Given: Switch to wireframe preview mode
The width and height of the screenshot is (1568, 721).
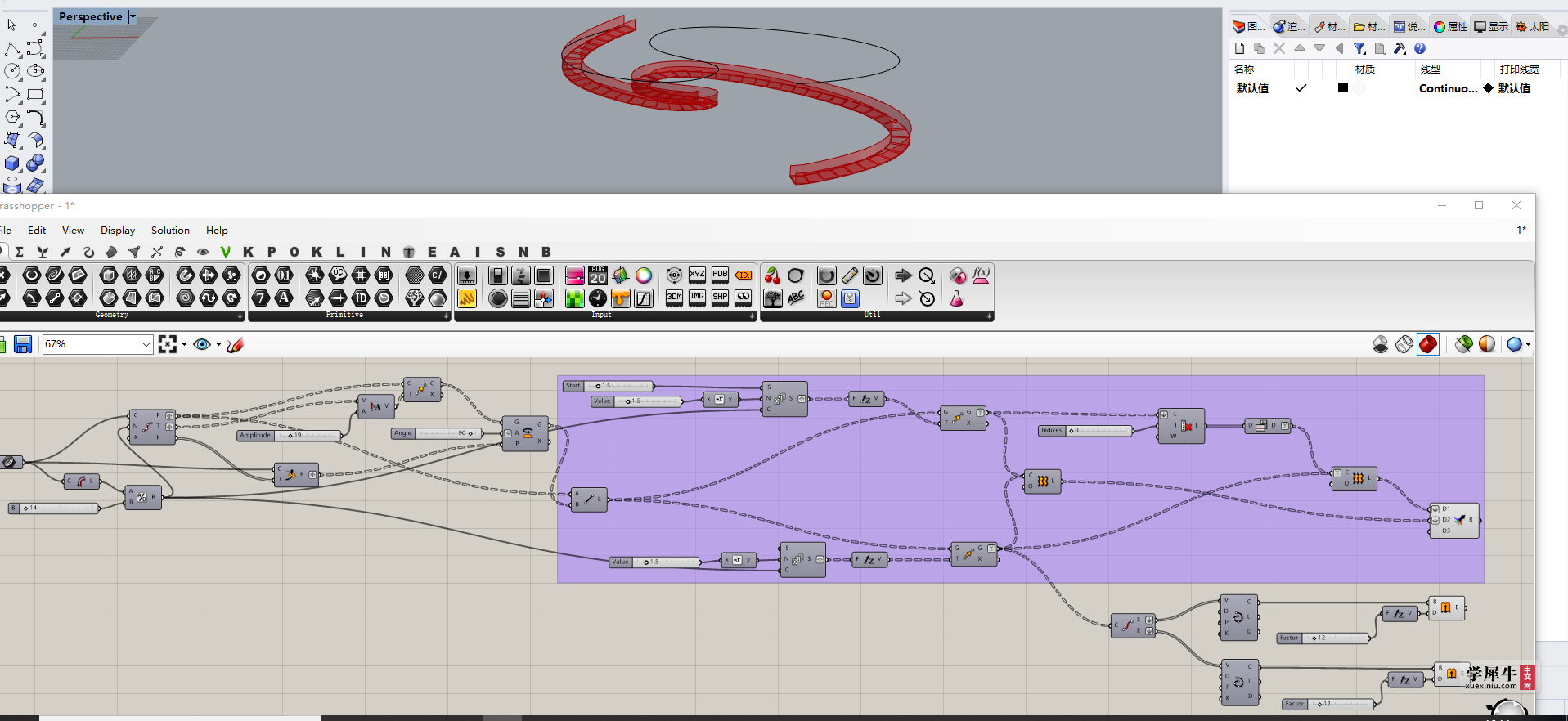Looking at the screenshot, I should pos(1404,344).
